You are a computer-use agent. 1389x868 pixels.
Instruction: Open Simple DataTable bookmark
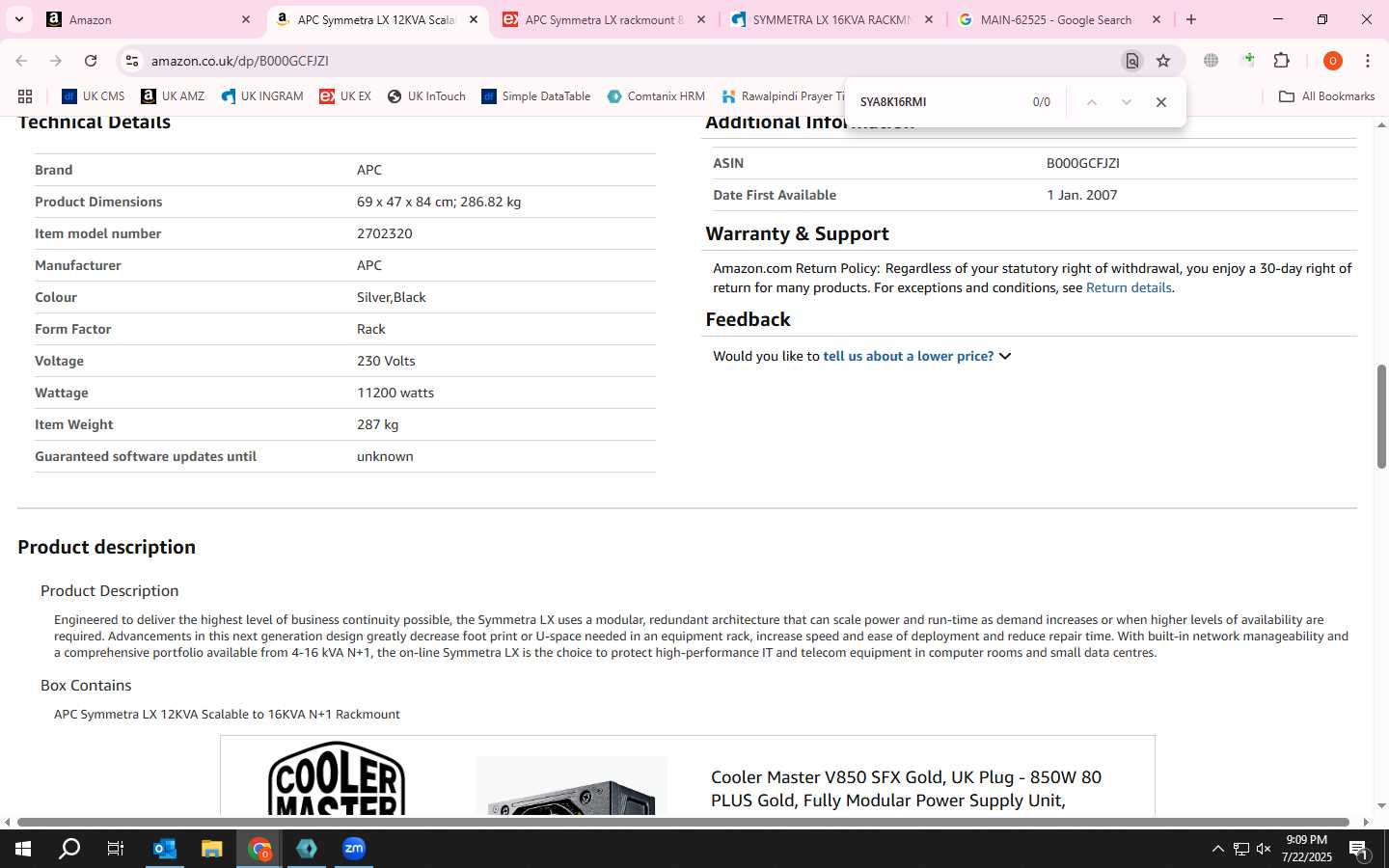536,96
